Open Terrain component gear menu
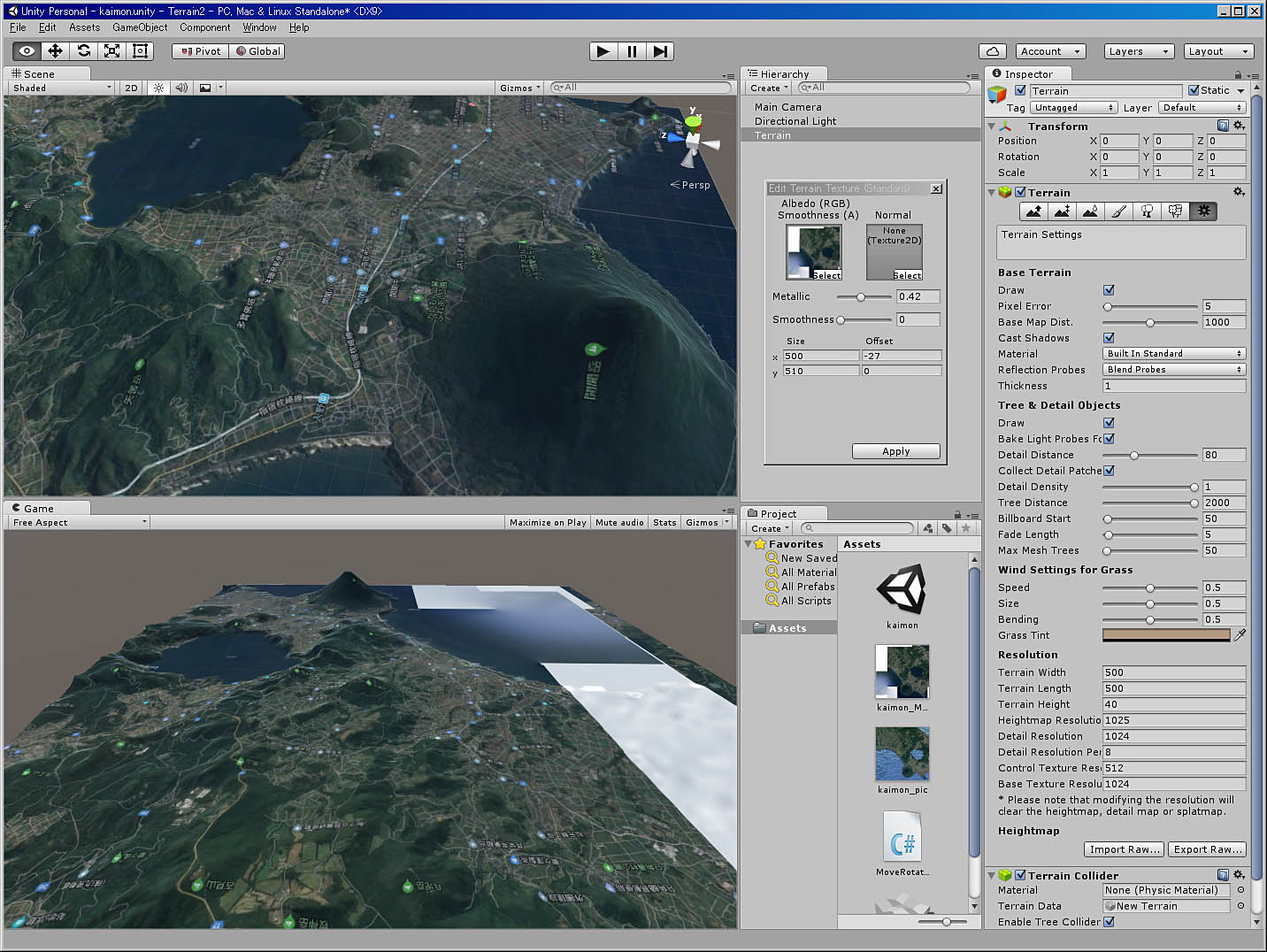Image resolution: width=1267 pixels, height=952 pixels. pos(1239,192)
